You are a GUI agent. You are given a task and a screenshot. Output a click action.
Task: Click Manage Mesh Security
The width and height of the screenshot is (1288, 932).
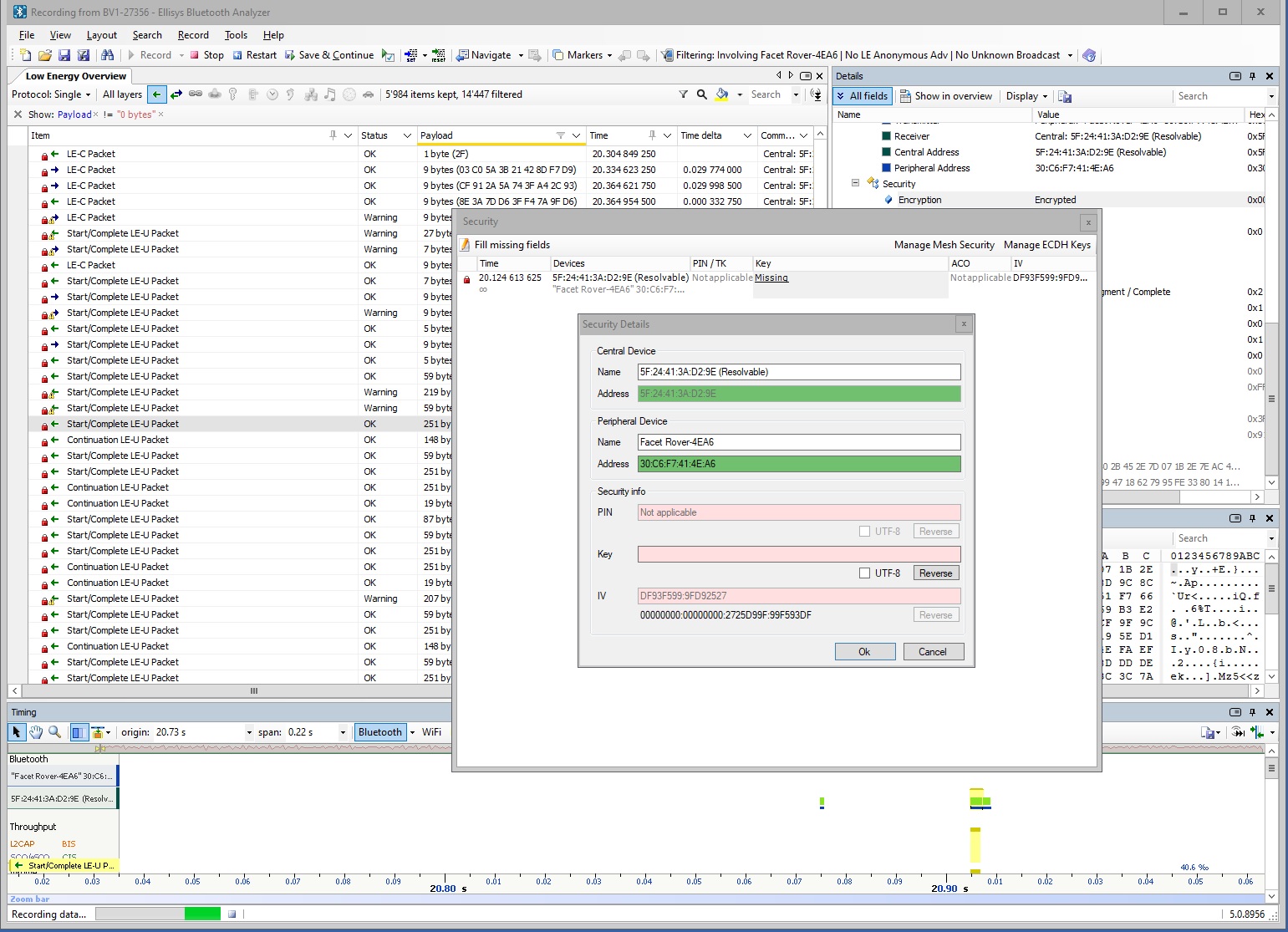[x=944, y=245]
